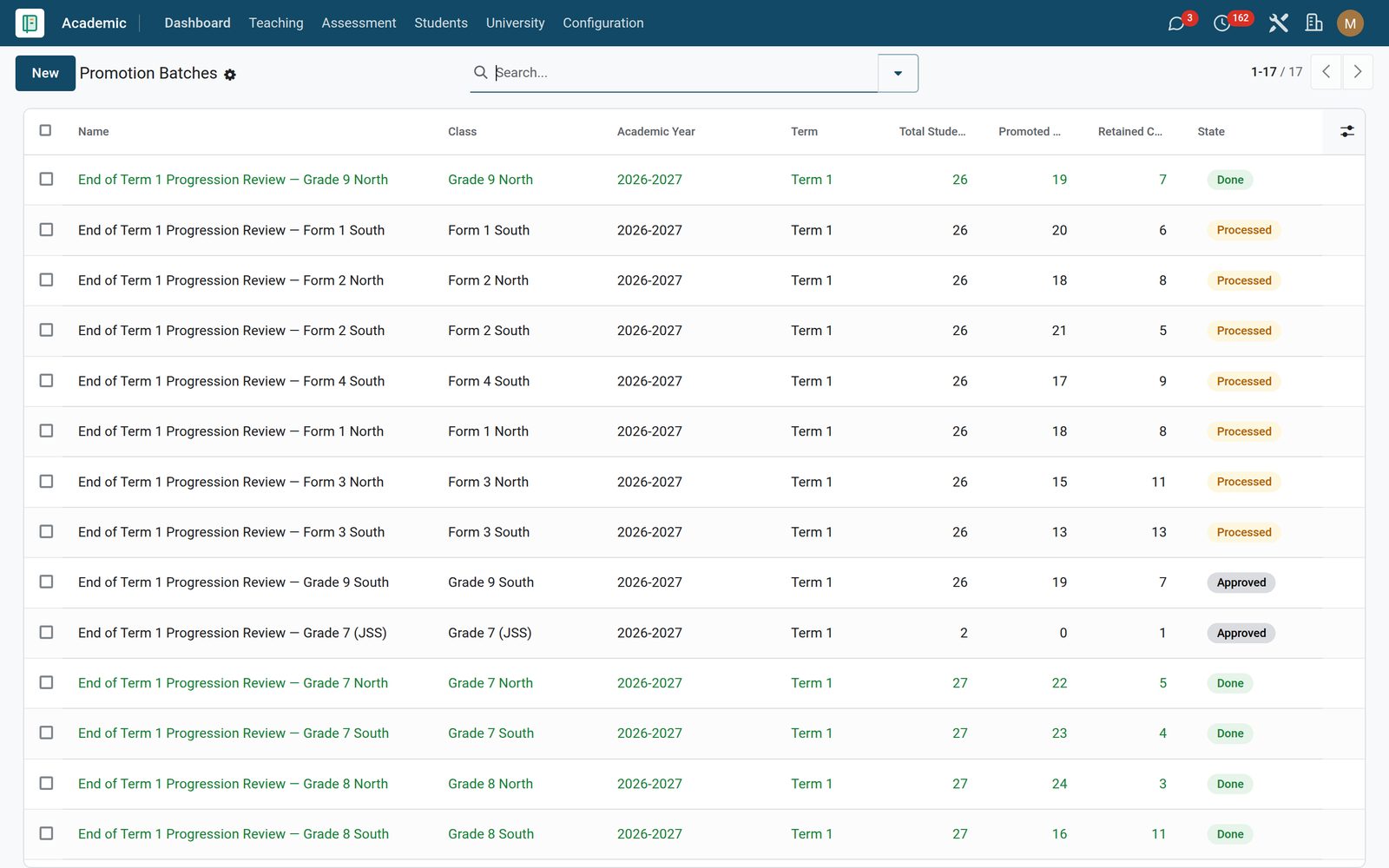Open the column settings adjust icon

point(1346,131)
